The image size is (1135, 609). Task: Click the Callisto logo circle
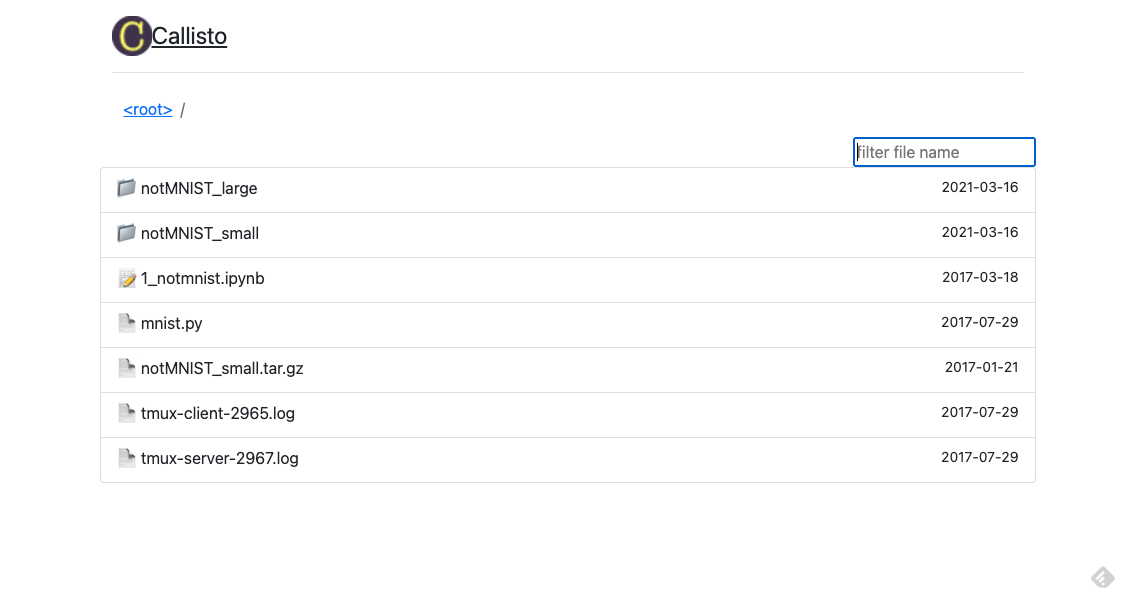[x=131, y=36]
